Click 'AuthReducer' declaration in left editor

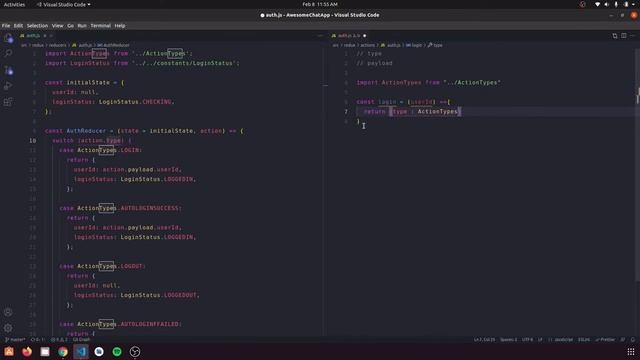coord(86,131)
